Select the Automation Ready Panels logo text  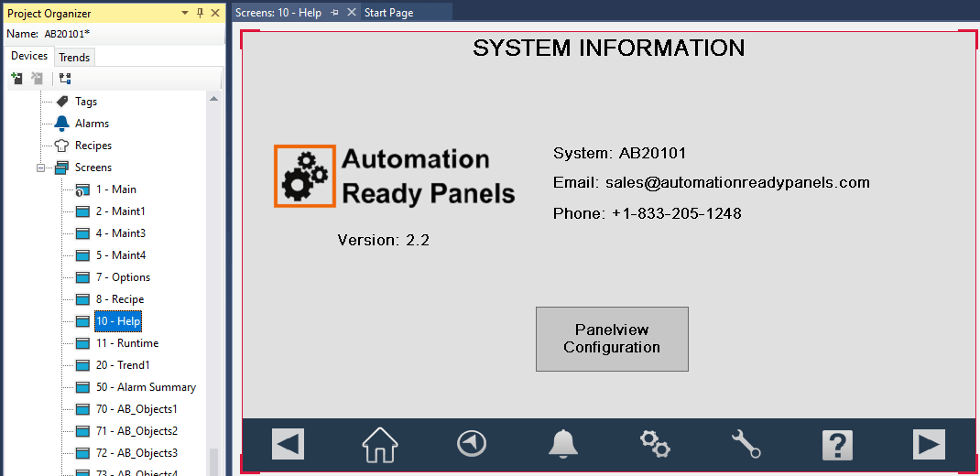click(x=428, y=177)
